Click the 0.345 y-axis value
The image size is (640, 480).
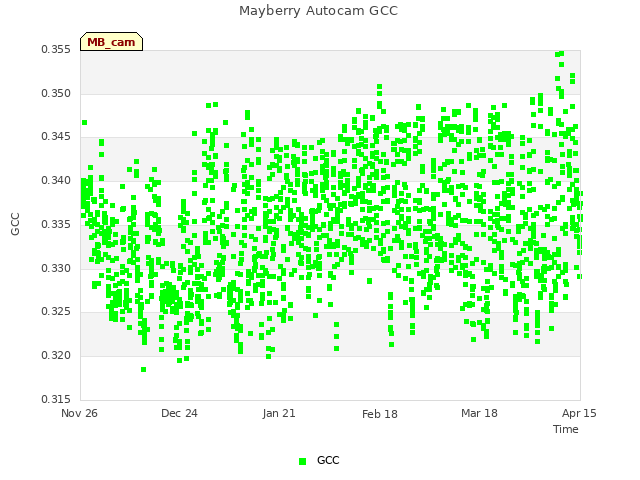click(x=56, y=136)
